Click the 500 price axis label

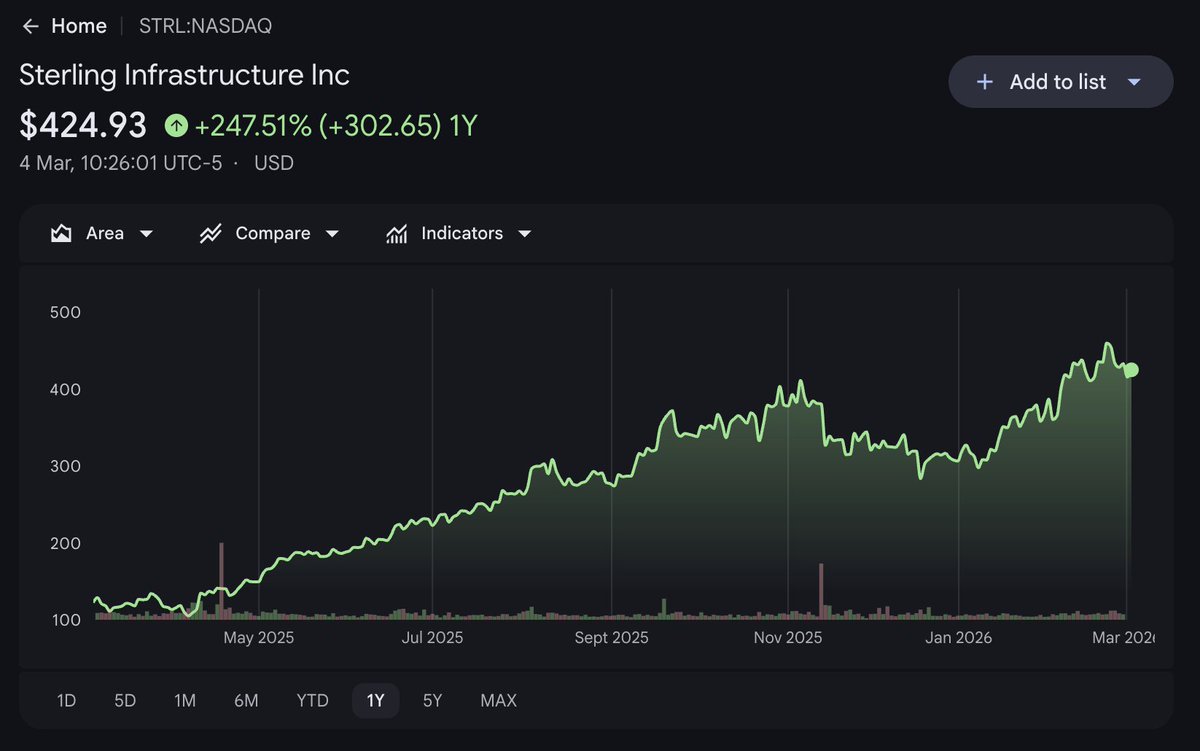(x=65, y=312)
